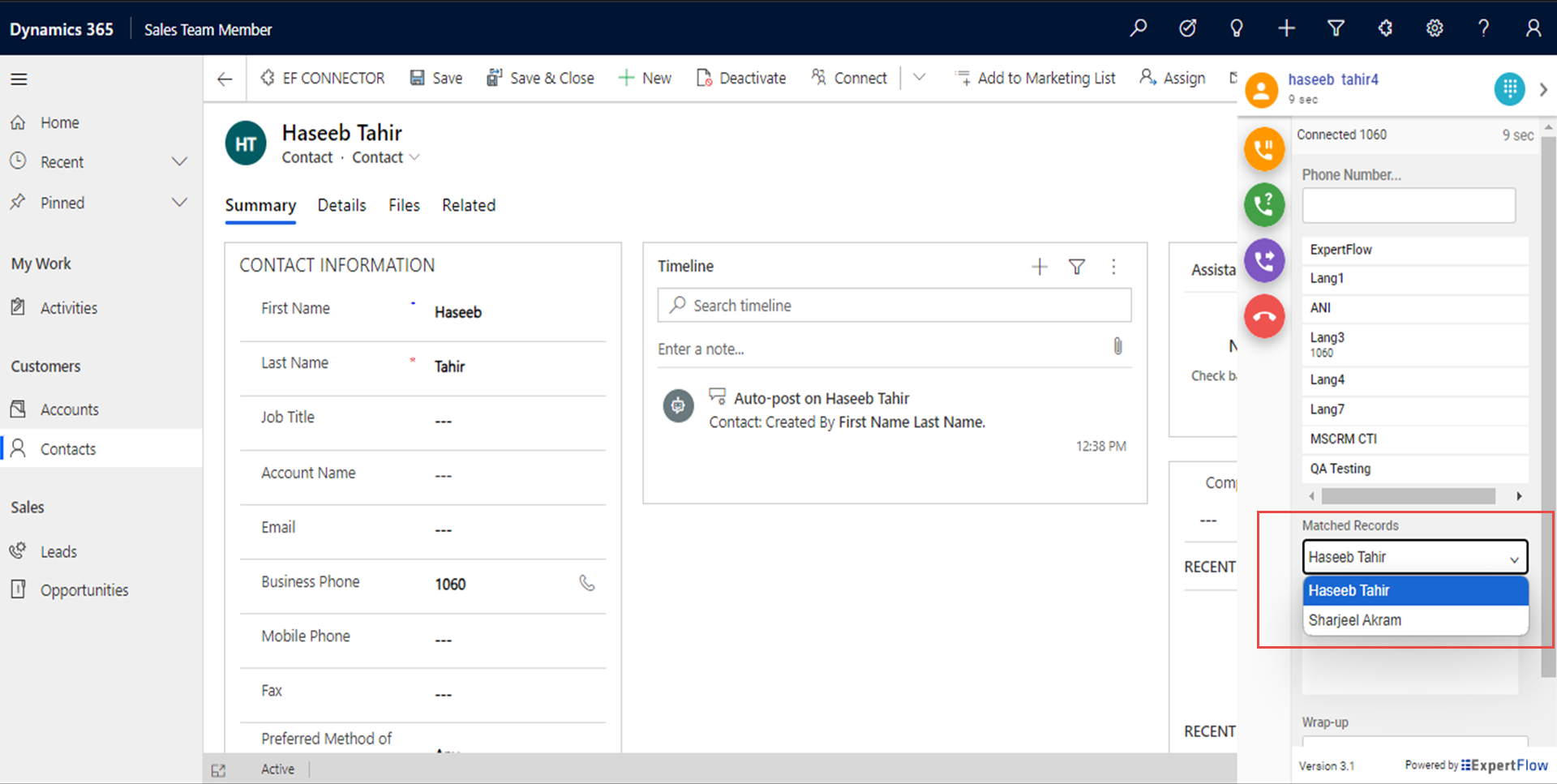
Task: Click the attachment paperclip in note box
Action: point(1117,347)
